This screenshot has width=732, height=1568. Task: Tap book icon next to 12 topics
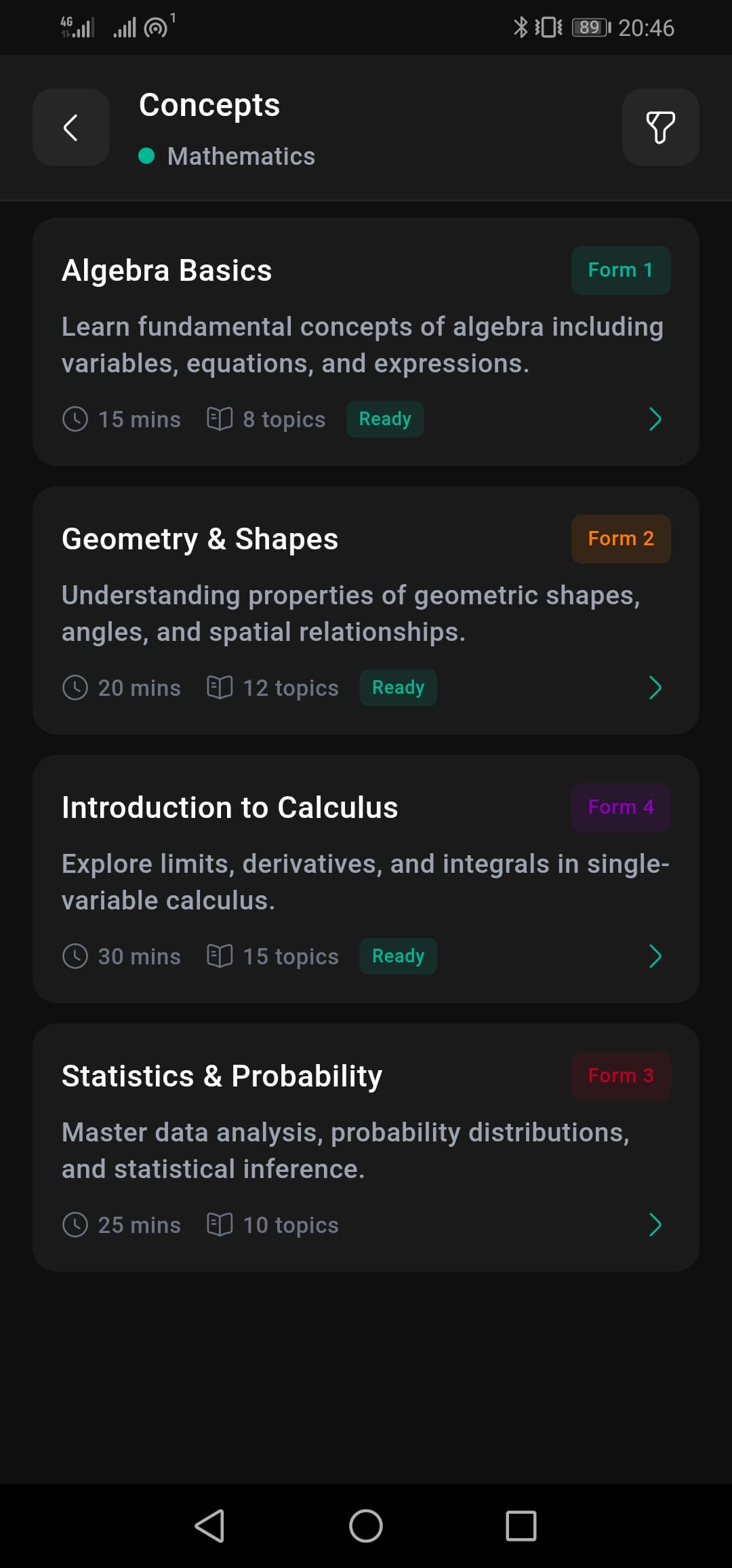[220, 688]
